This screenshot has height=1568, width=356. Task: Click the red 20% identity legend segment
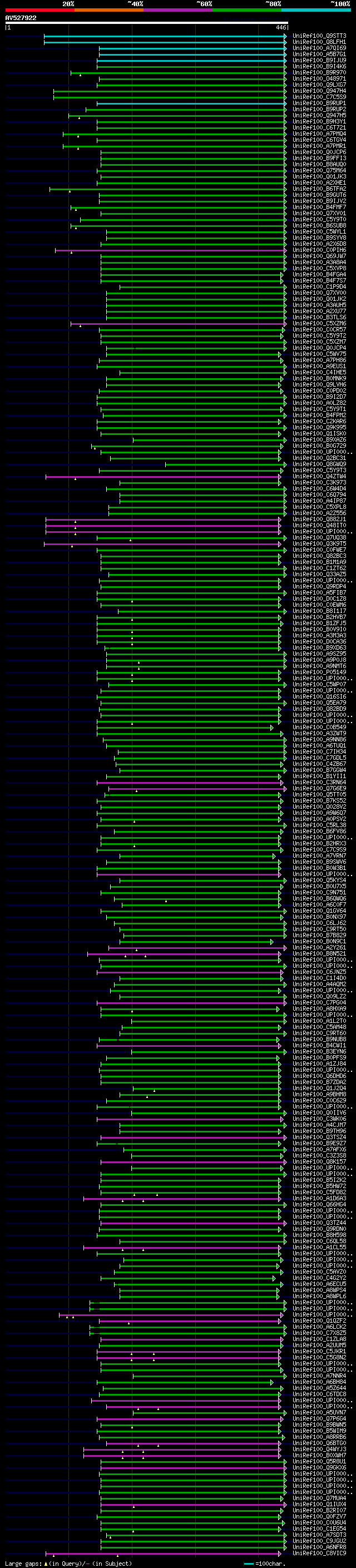pyautogui.click(x=39, y=10)
